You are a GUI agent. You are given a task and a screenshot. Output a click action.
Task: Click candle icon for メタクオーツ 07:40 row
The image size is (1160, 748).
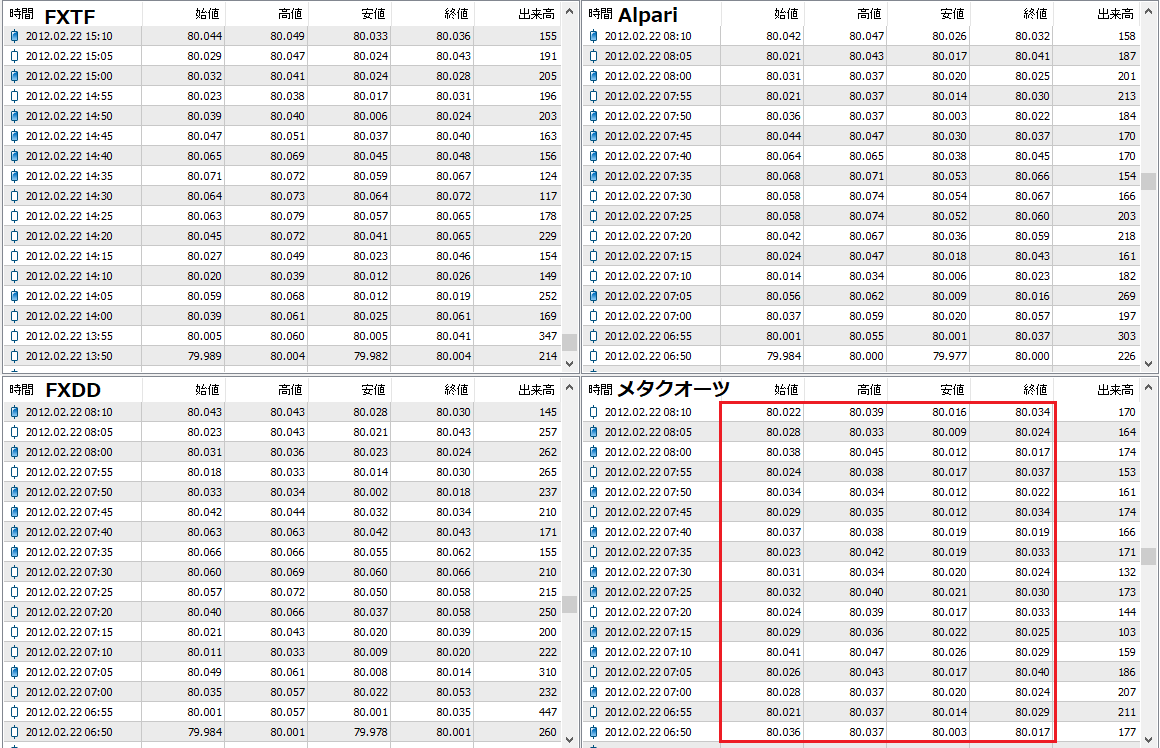[x=593, y=531]
